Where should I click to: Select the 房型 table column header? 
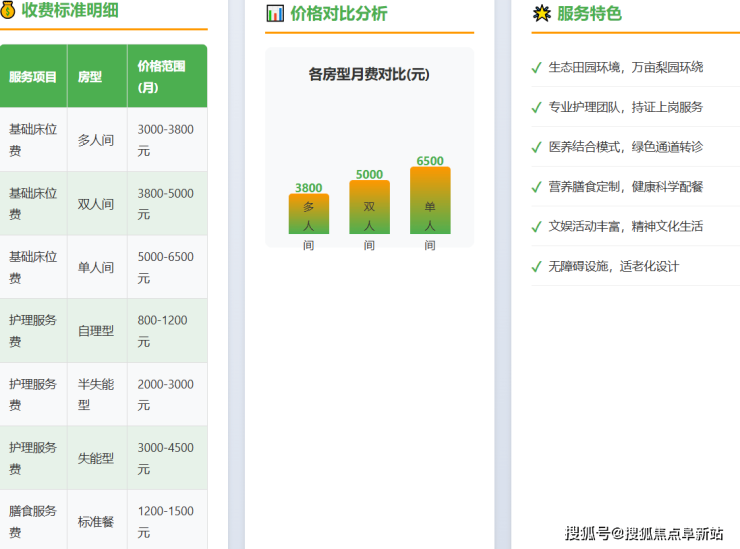pyautogui.click(x=90, y=77)
